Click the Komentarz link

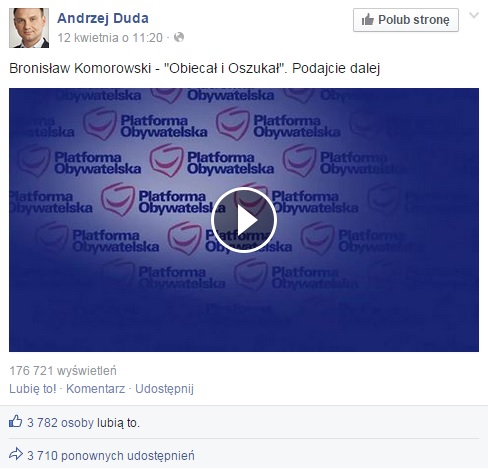pos(96,389)
